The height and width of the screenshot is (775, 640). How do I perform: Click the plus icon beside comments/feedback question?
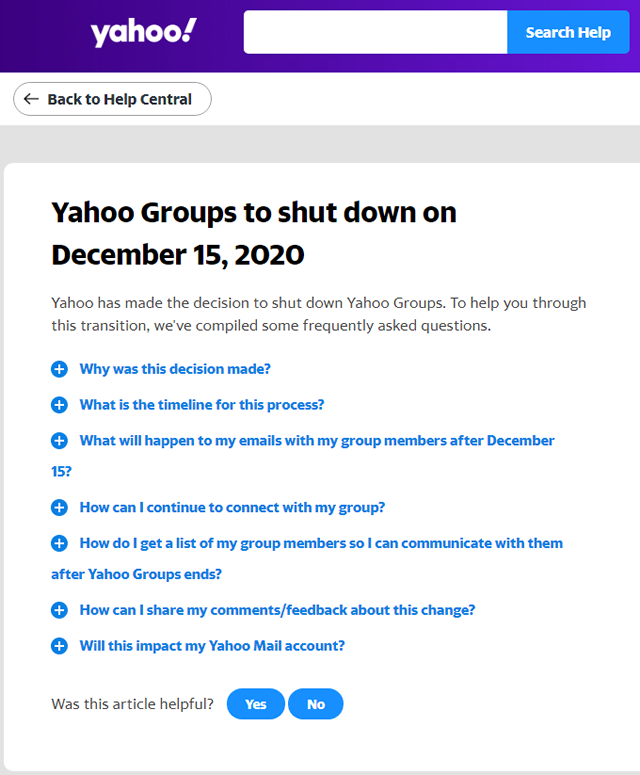pyautogui.click(x=60, y=610)
